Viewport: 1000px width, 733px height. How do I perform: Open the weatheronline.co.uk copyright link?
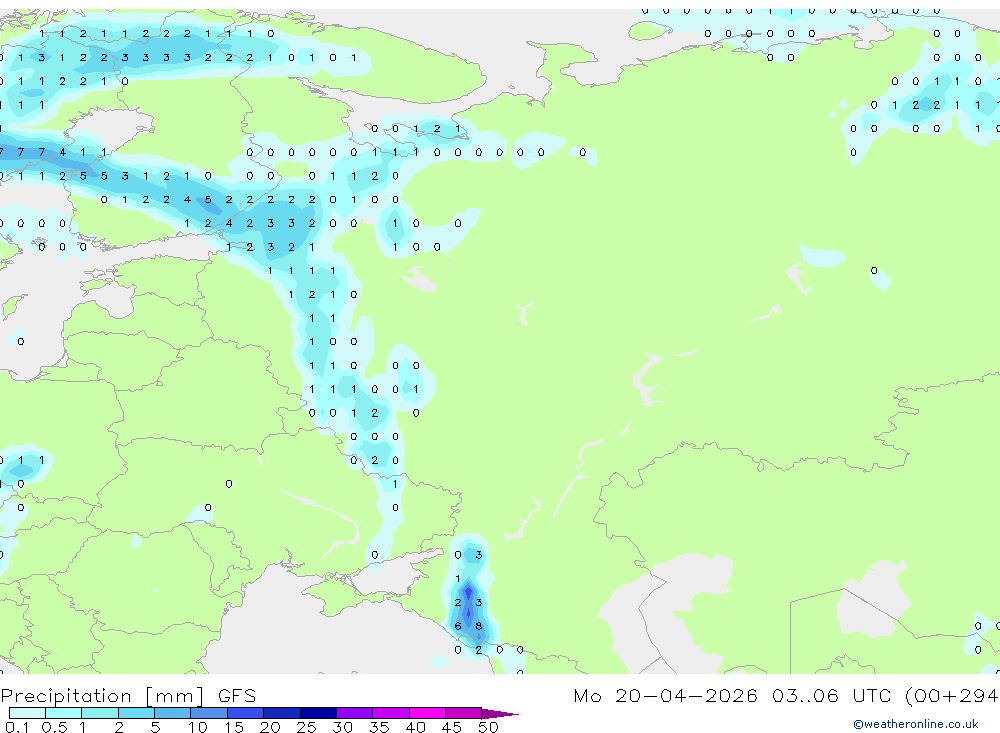click(x=916, y=724)
